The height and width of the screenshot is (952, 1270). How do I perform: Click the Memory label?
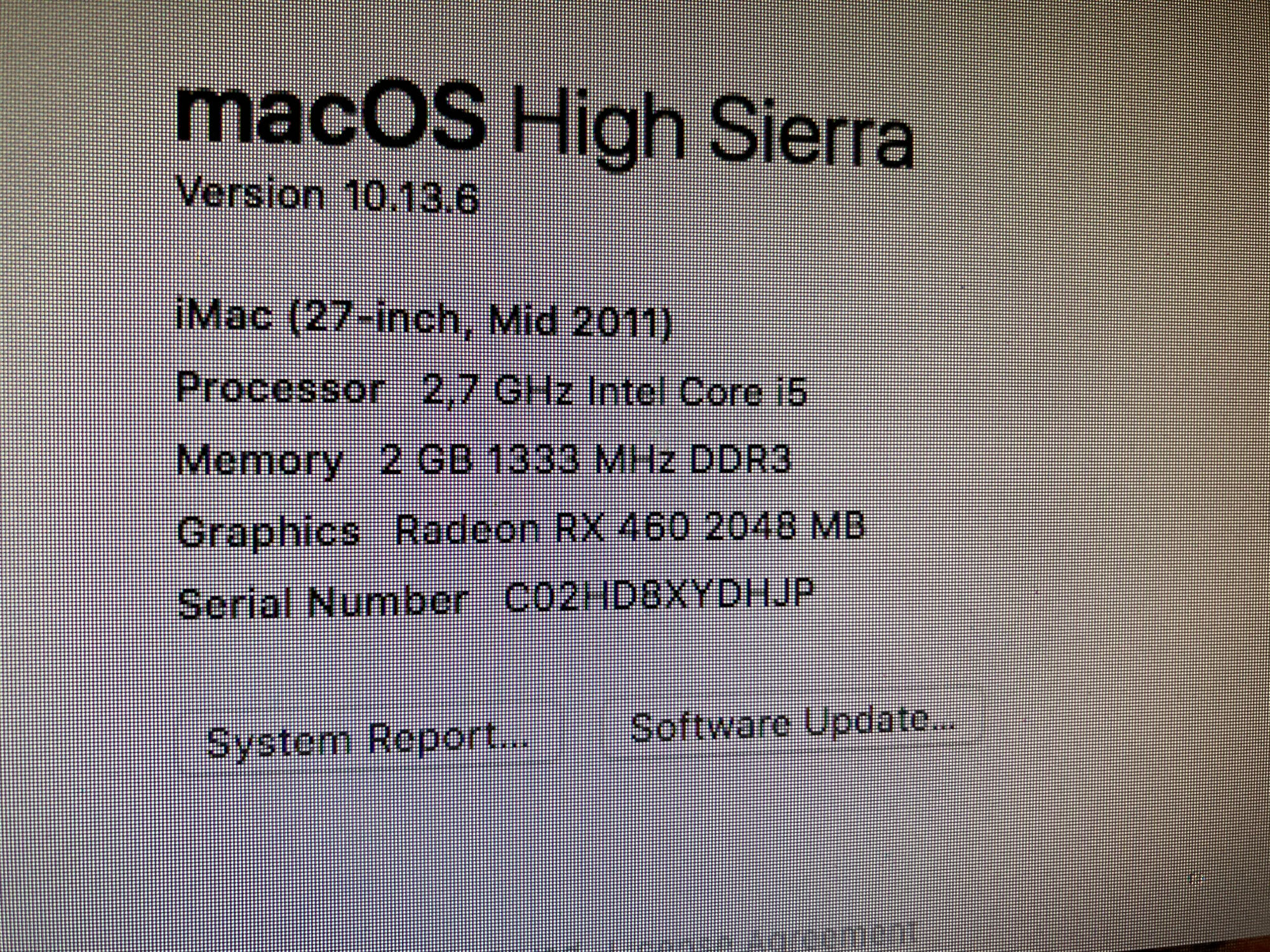click(260, 461)
